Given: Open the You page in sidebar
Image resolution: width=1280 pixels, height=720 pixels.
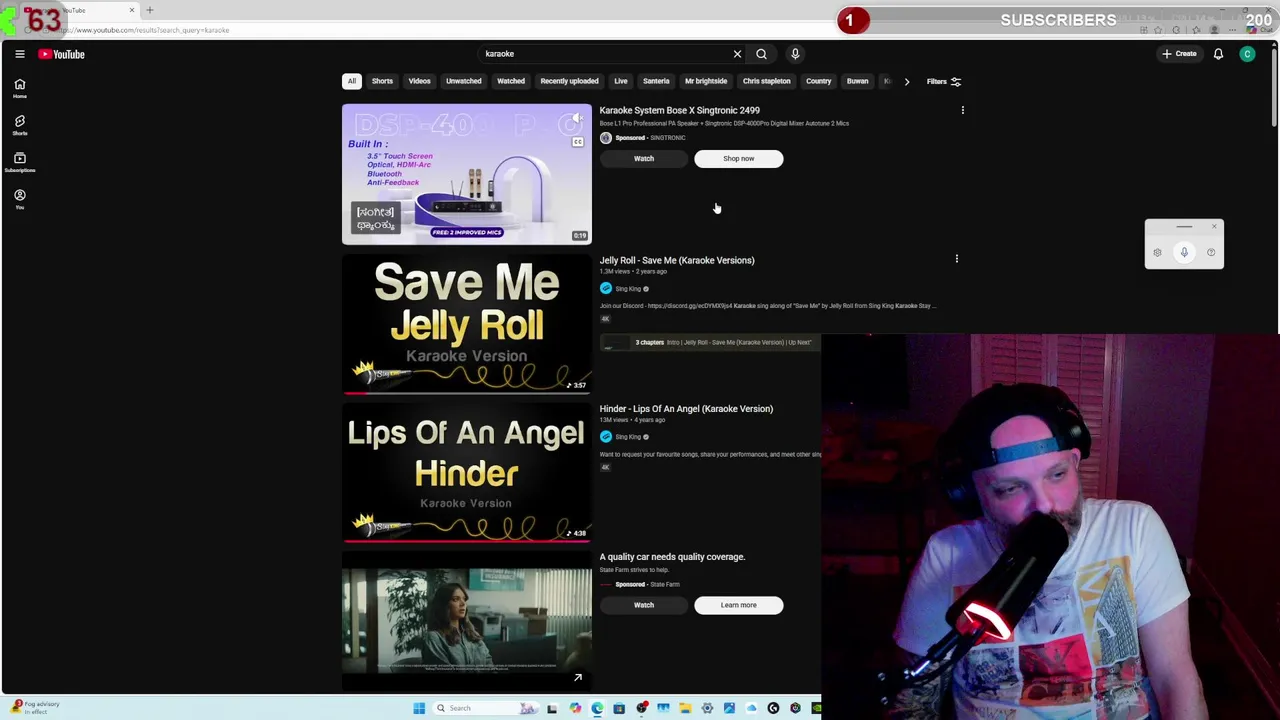Looking at the screenshot, I should point(19,199).
